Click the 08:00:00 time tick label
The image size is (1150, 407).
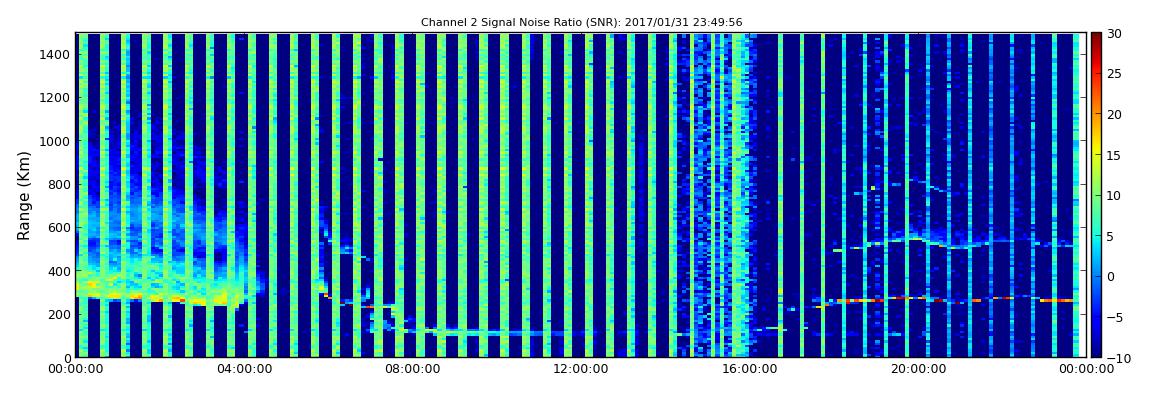point(411,369)
